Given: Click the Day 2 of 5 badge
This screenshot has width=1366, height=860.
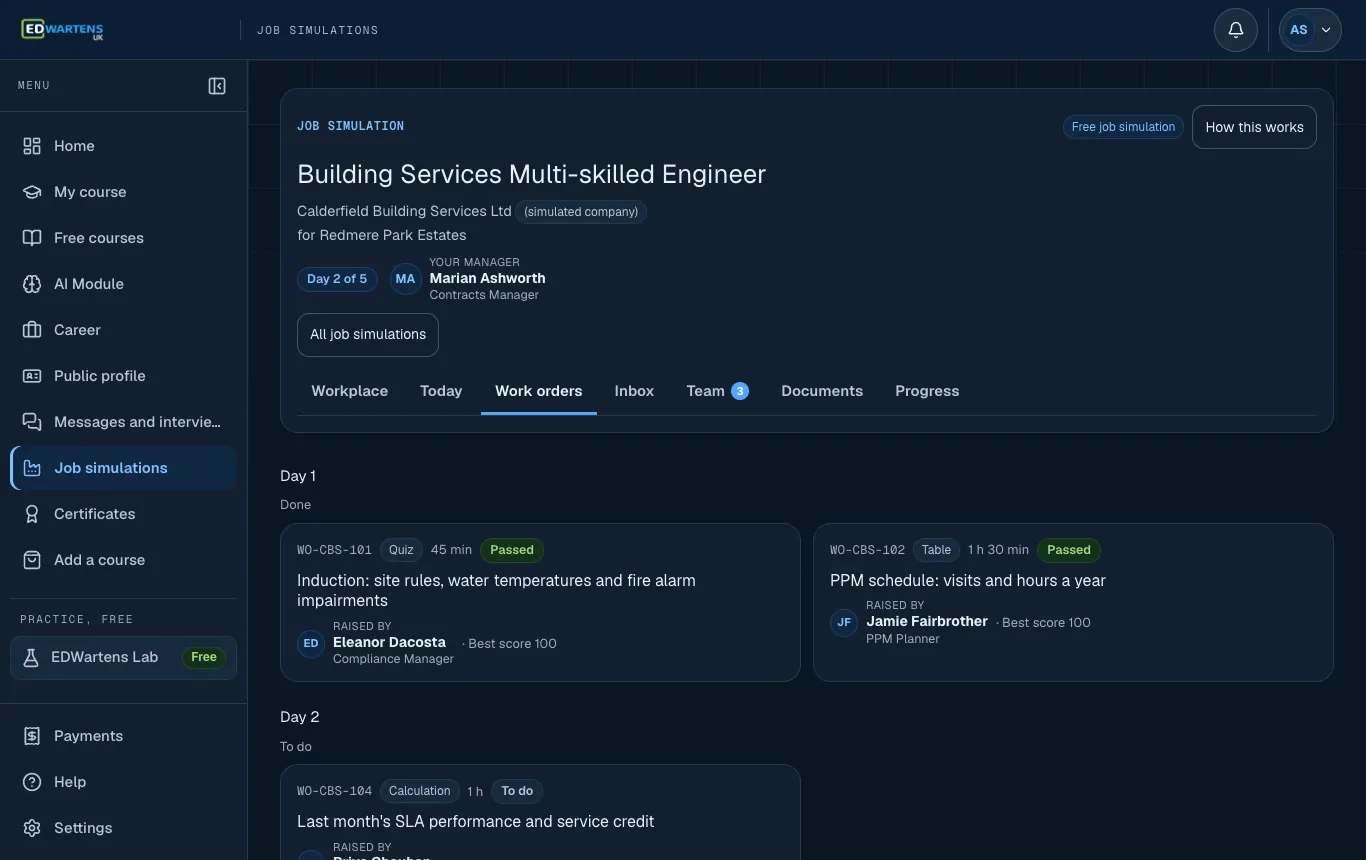Looking at the screenshot, I should click(x=337, y=279).
